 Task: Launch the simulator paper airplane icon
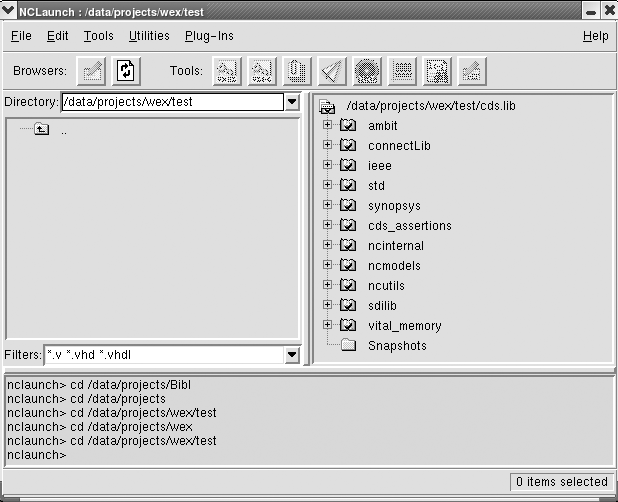pyautogui.click(x=332, y=71)
